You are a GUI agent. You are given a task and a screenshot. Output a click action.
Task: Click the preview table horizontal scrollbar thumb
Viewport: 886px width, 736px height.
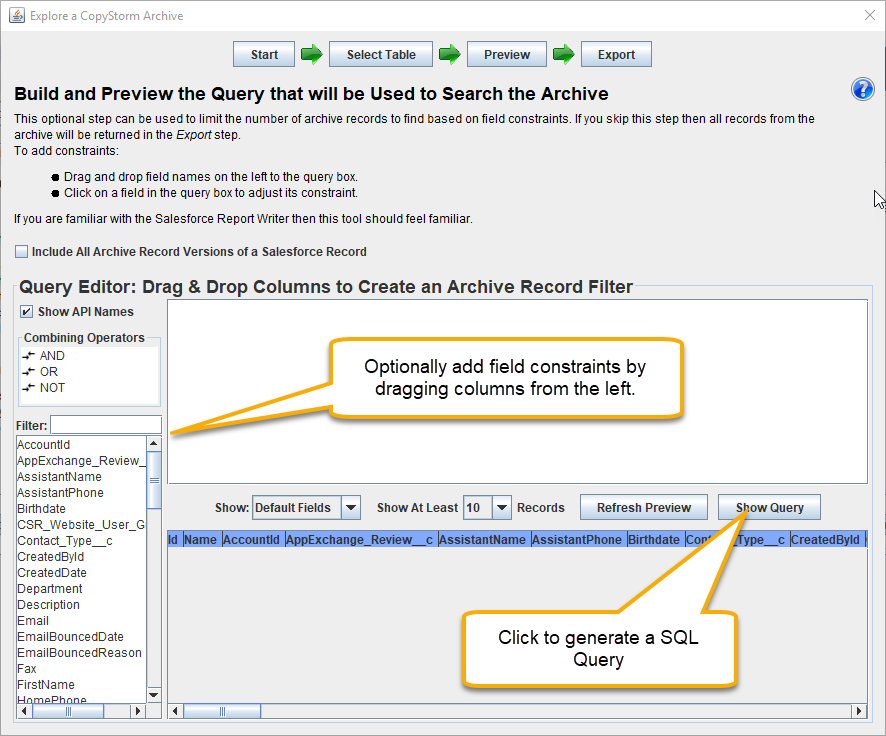tap(222, 711)
